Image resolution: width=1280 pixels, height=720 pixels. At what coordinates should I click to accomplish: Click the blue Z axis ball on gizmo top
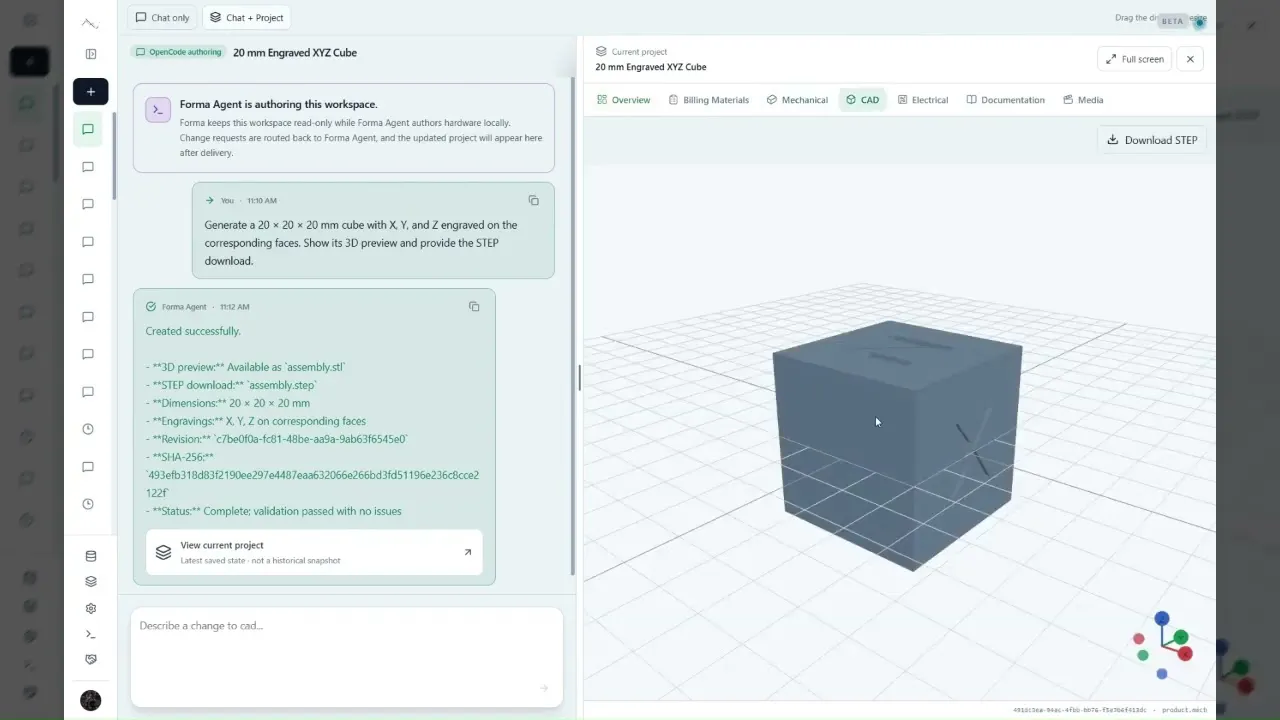click(x=1162, y=619)
